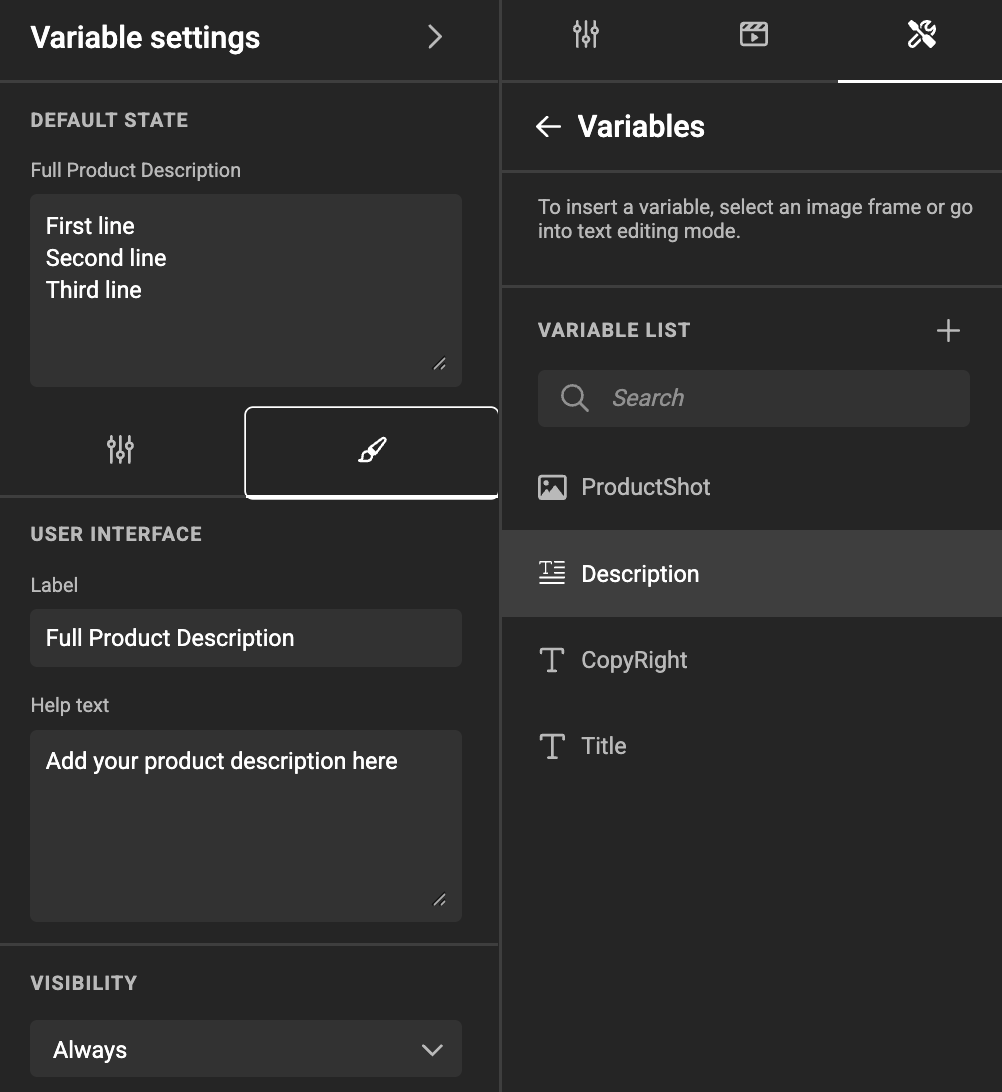Select the CopyRight variable
The image size is (1002, 1092).
coord(751,660)
